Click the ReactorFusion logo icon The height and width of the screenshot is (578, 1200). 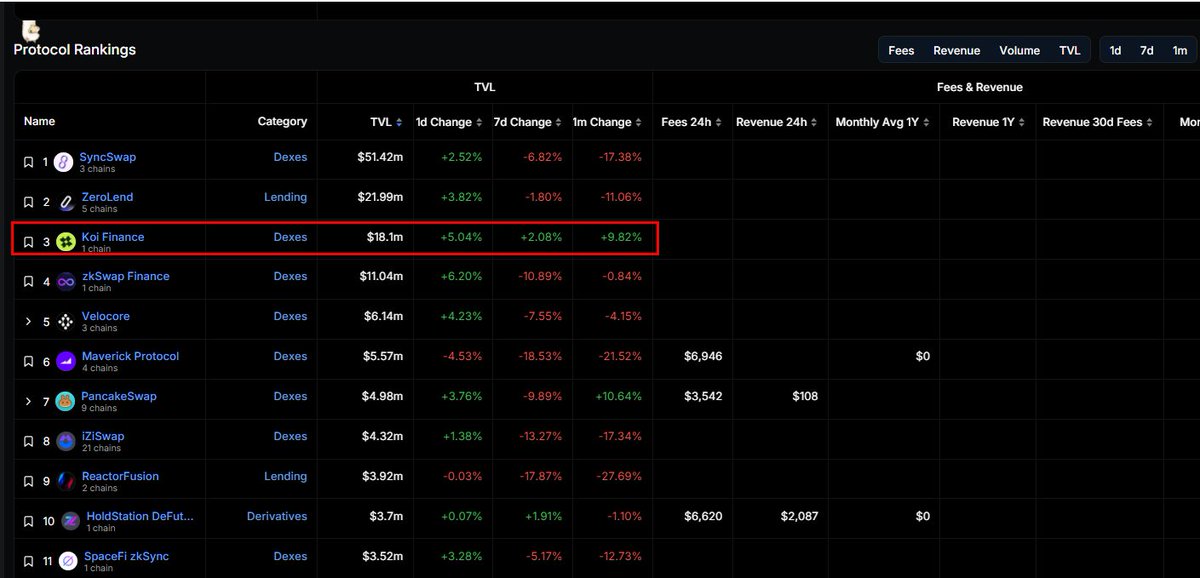click(66, 481)
